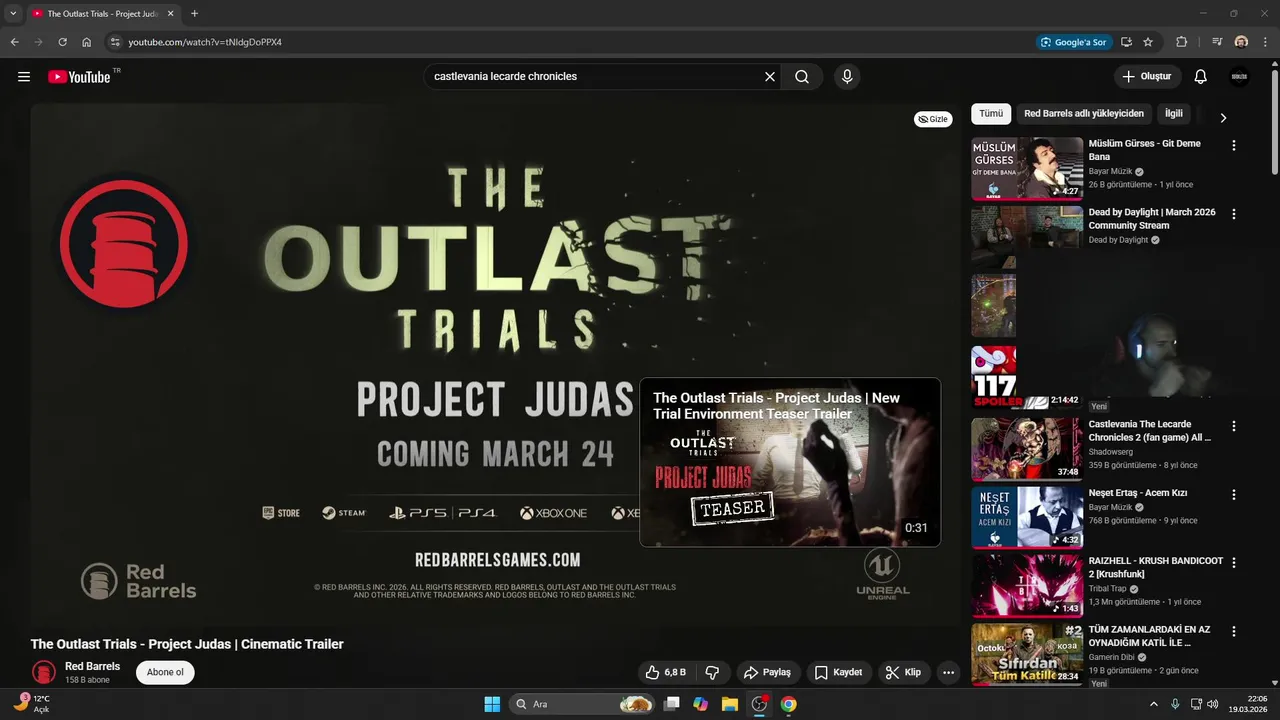Open the taskbar weather widget showing 12°C

click(x=30, y=704)
